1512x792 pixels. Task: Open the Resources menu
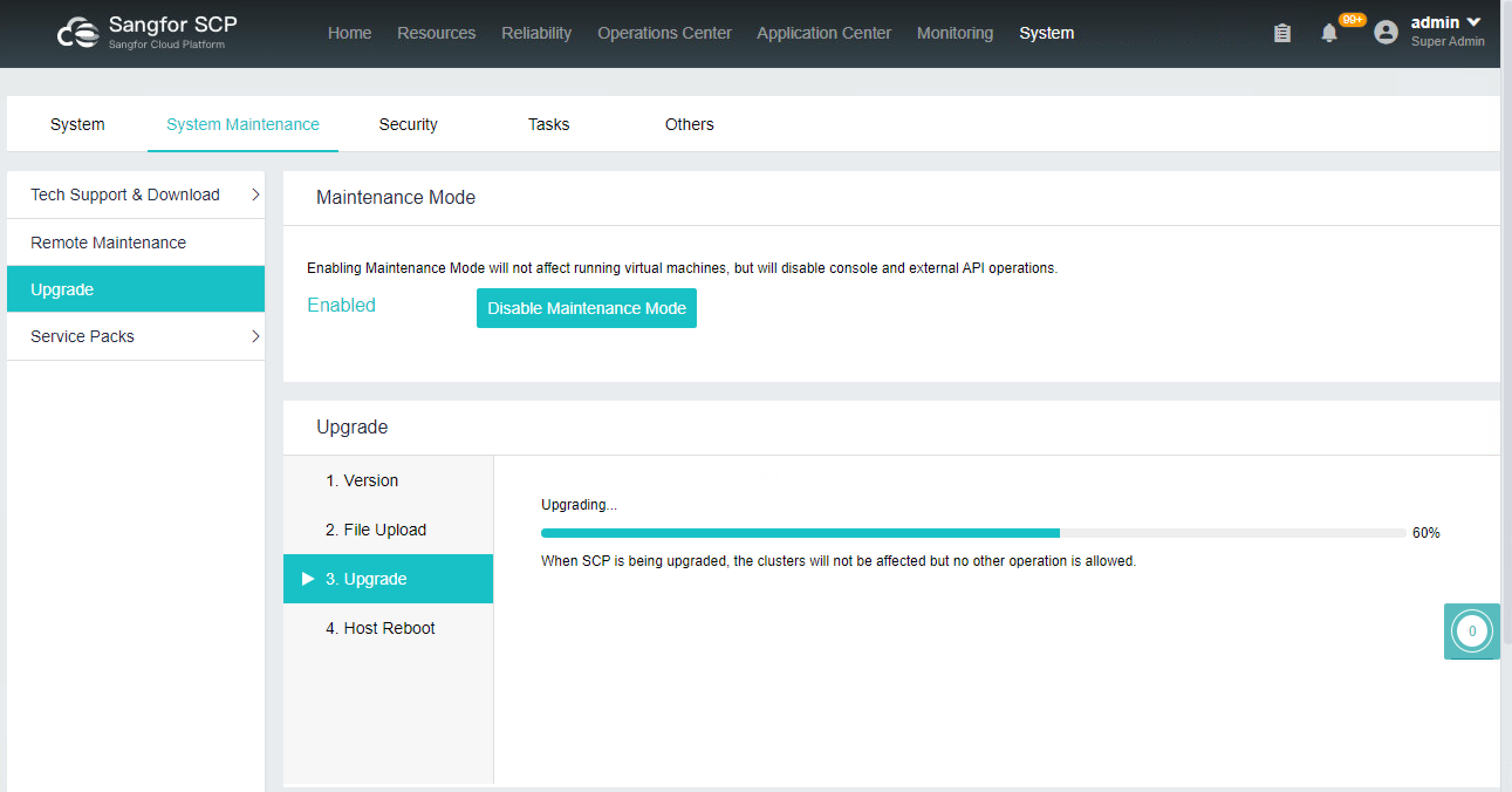436,33
